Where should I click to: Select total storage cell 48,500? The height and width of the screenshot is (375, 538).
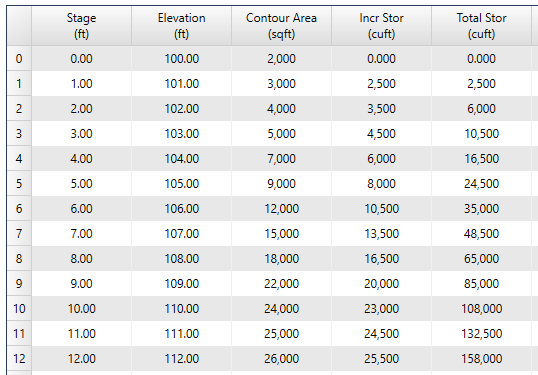click(x=481, y=234)
